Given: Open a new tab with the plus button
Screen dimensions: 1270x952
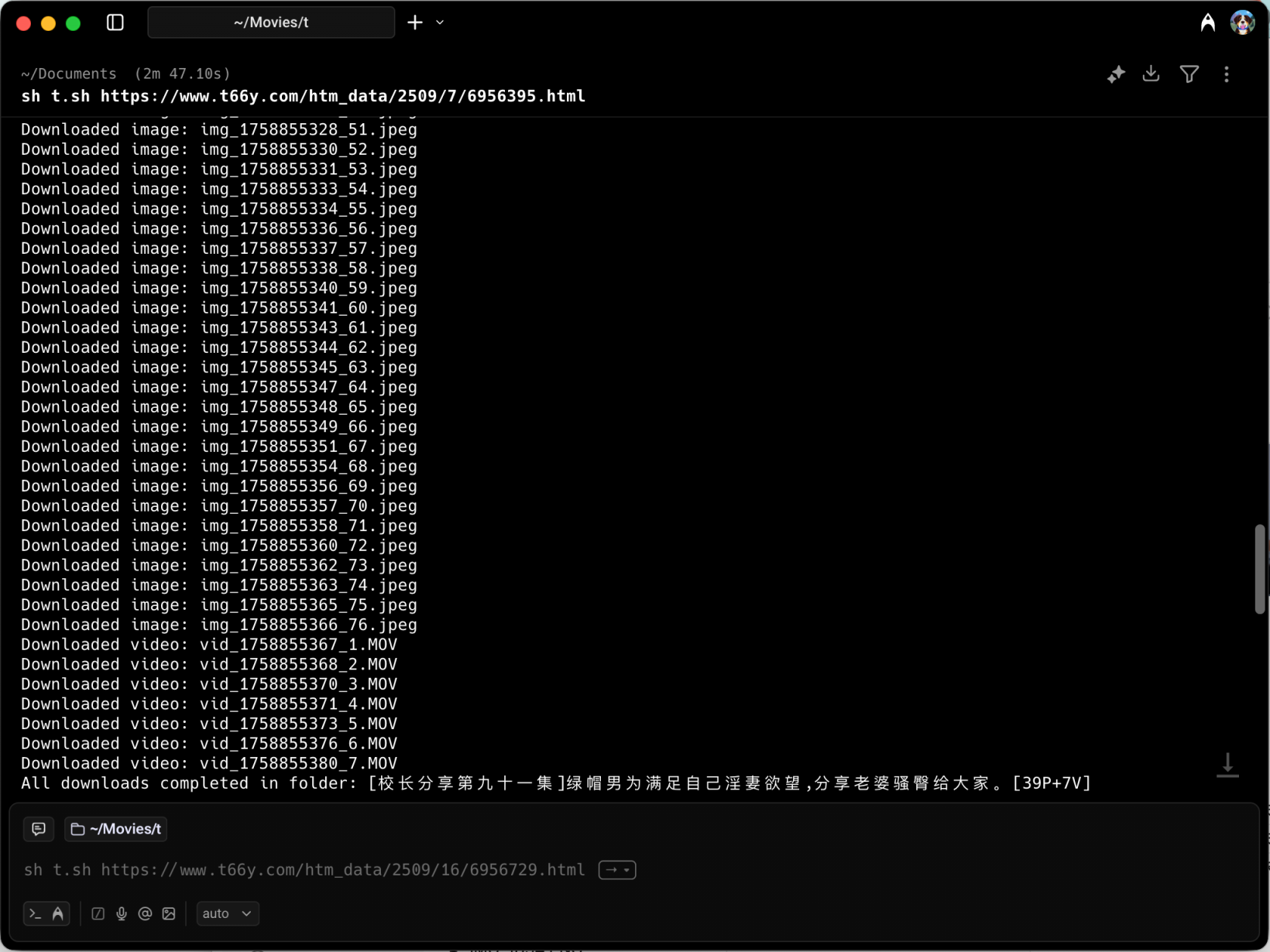Looking at the screenshot, I should click(415, 22).
